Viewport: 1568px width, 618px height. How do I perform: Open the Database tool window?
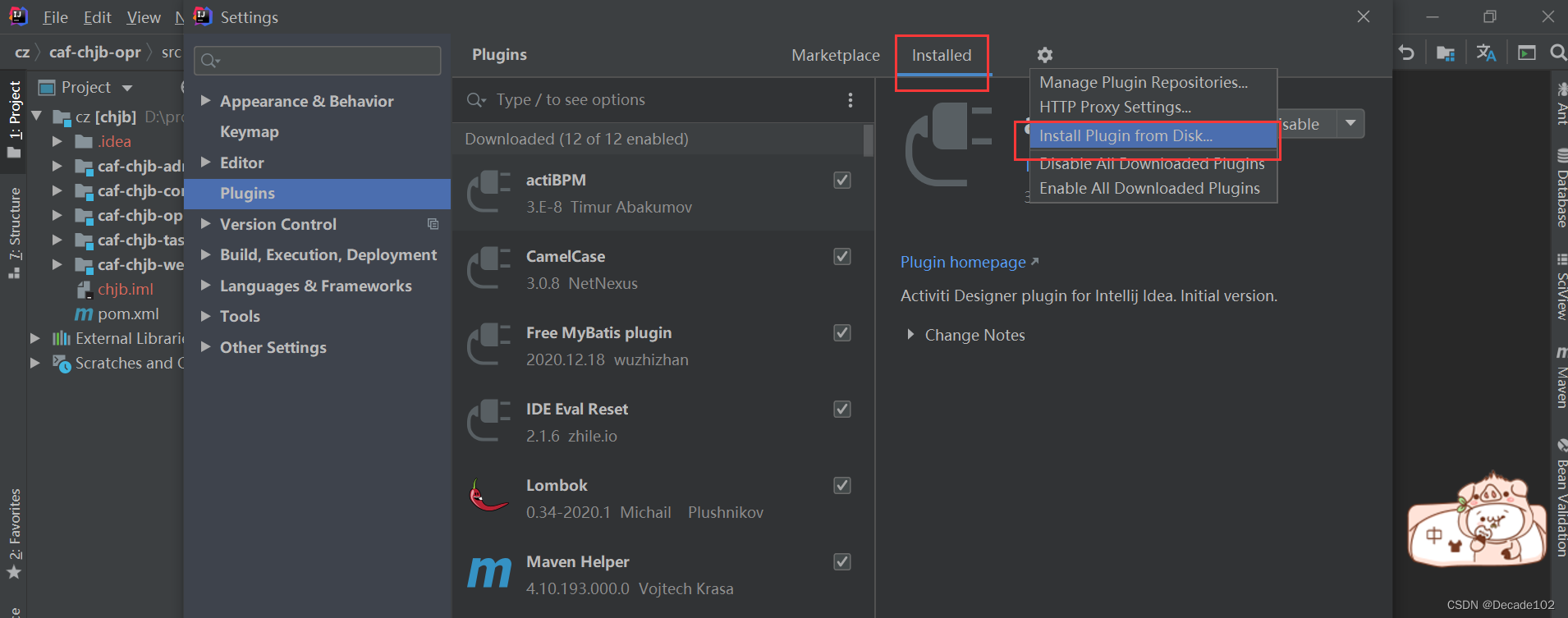(x=1561, y=188)
